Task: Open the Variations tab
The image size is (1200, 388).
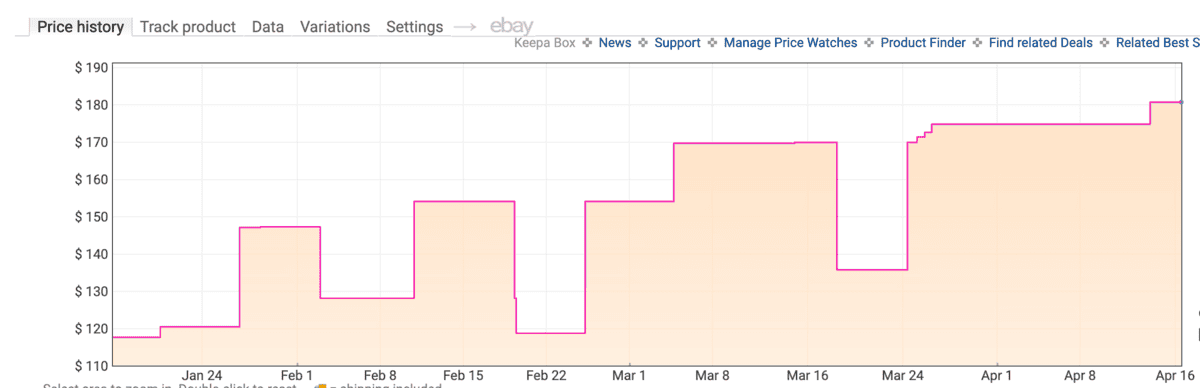Action: point(335,27)
